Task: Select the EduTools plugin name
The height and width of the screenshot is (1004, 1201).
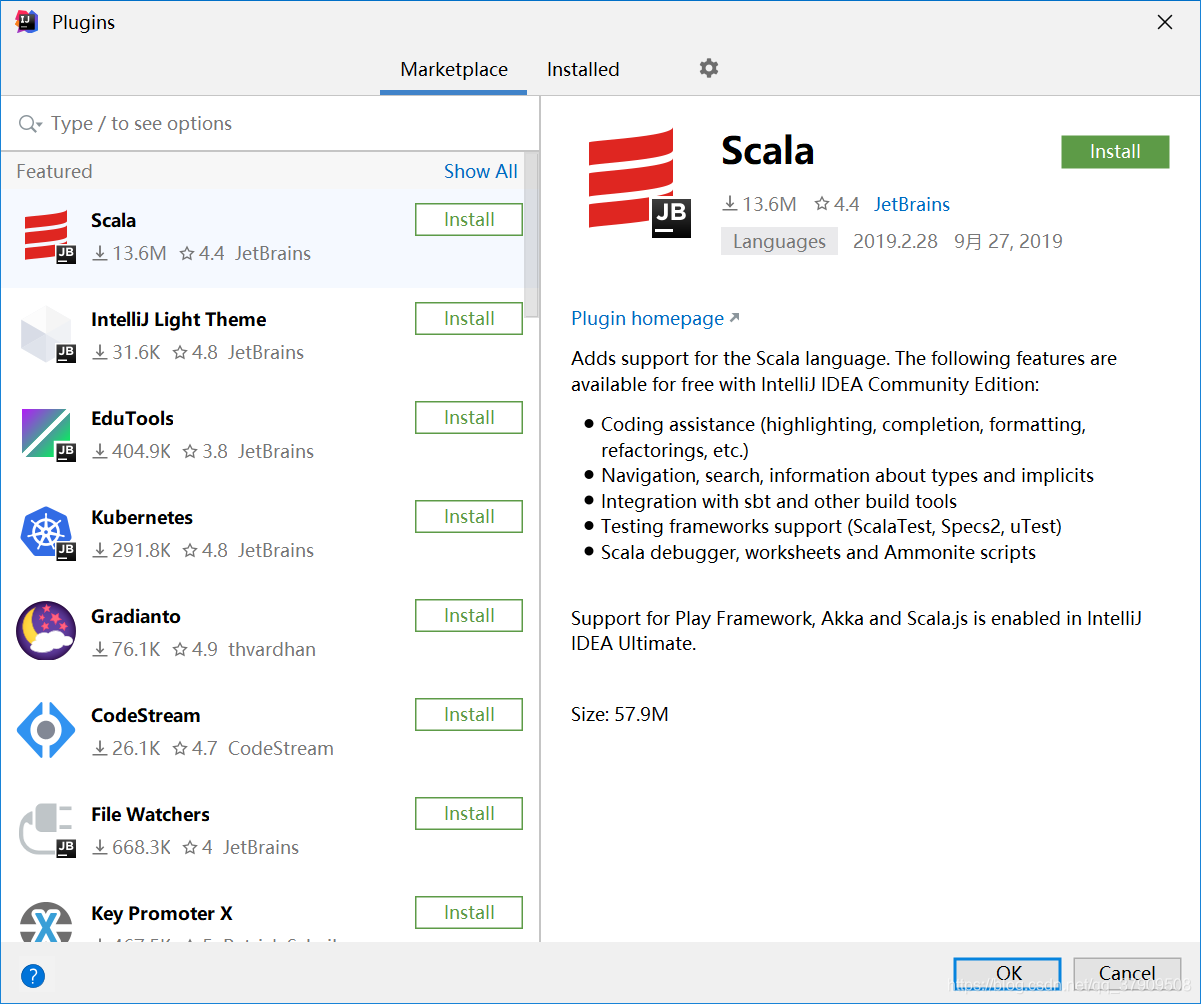Action: 132,418
